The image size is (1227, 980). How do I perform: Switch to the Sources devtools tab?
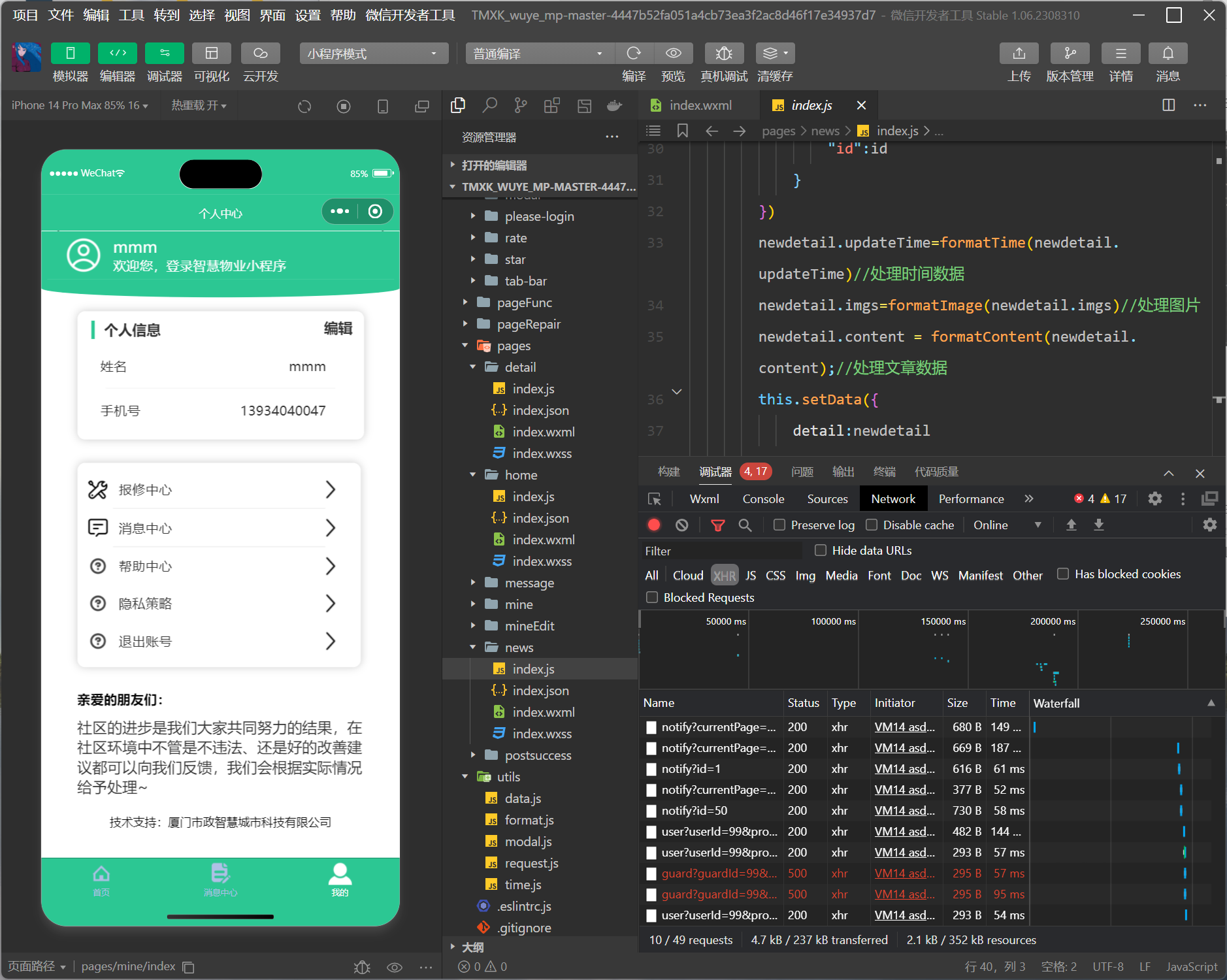[x=827, y=498]
